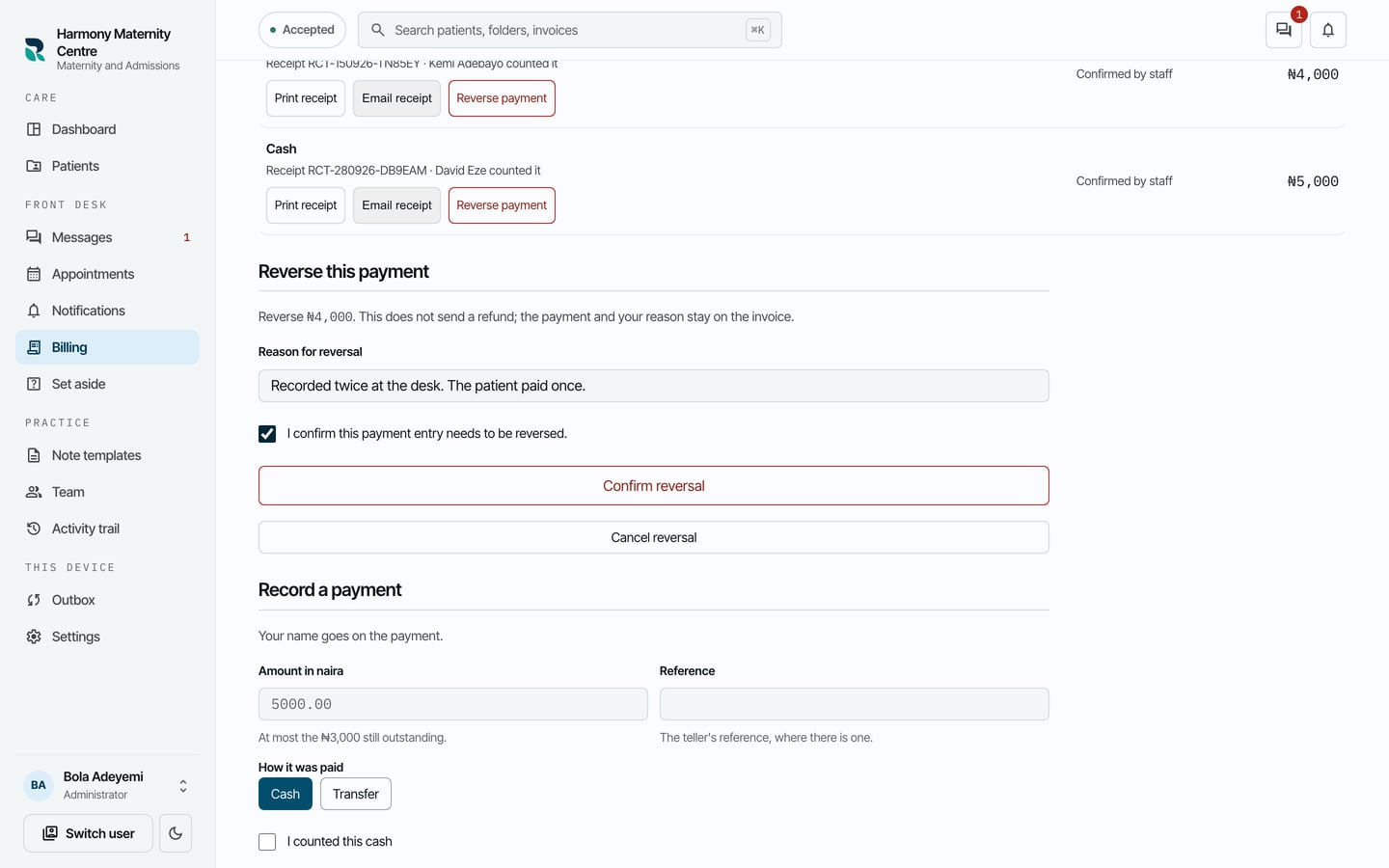Open the notification bell in top bar
The width and height of the screenshot is (1389, 868).
(x=1328, y=30)
